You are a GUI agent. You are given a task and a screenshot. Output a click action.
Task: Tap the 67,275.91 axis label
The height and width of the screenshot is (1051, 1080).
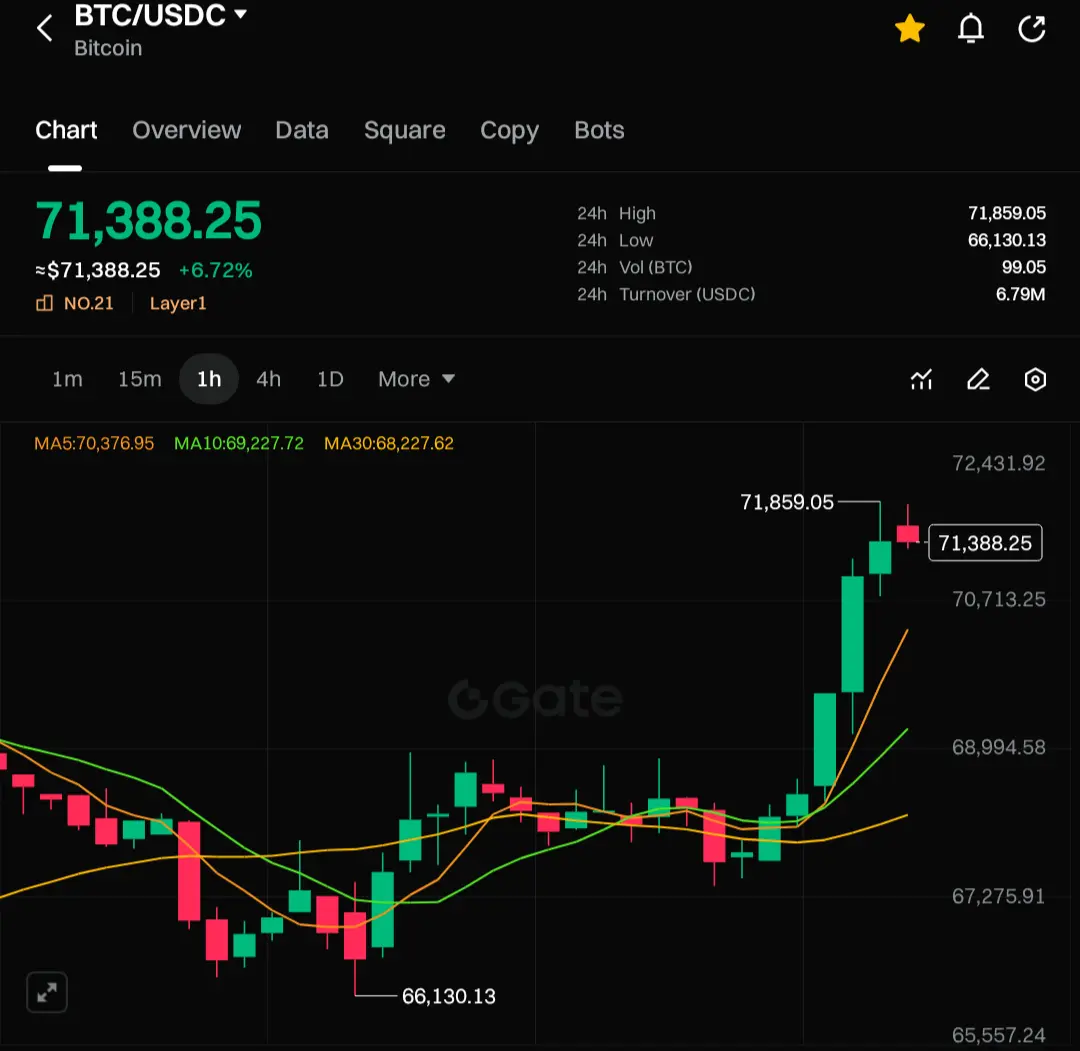[998, 896]
